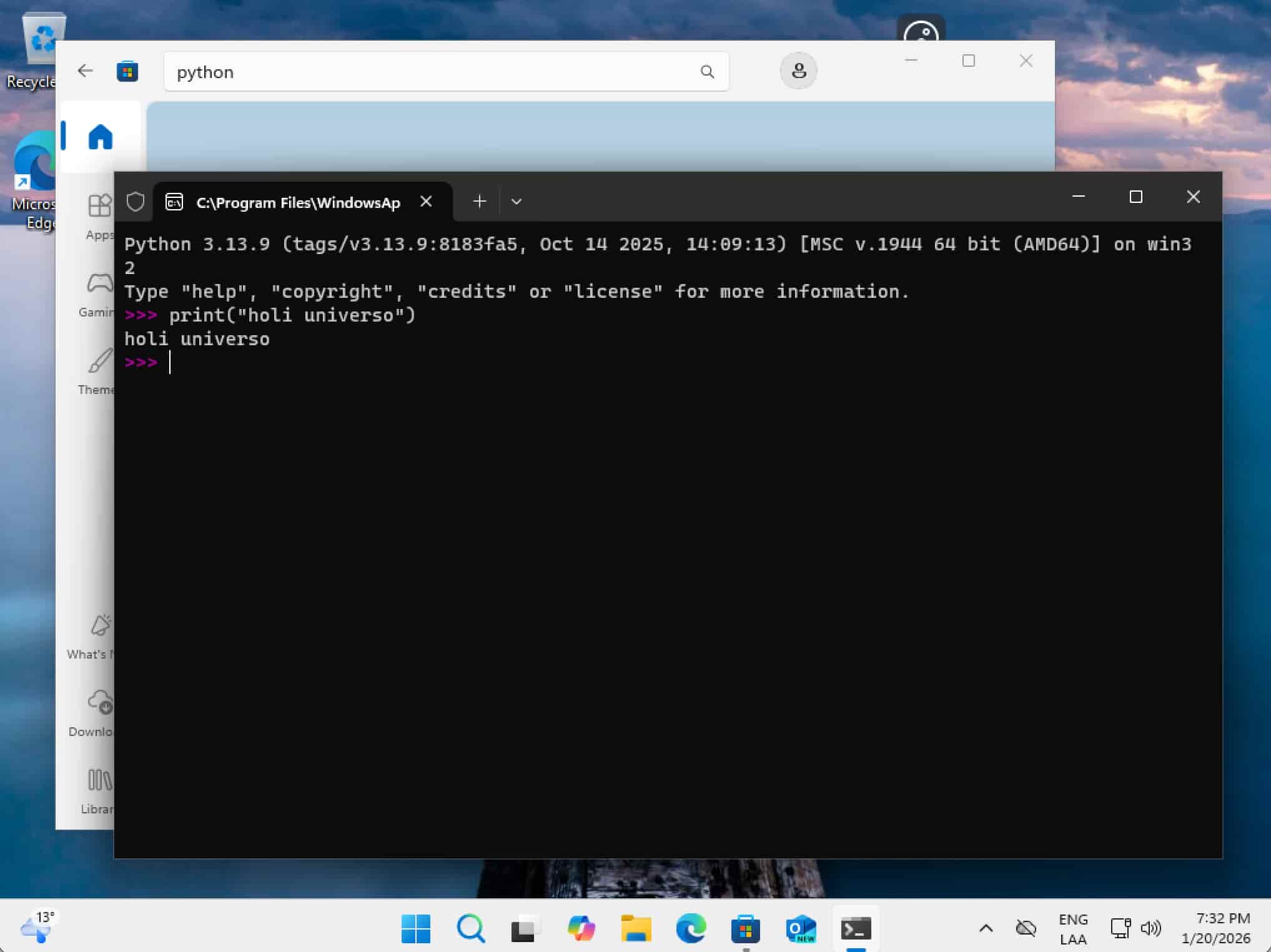The width and height of the screenshot is (1271, 952).
Task: Open File Explorer from taskbar
Action: (636, 928)
